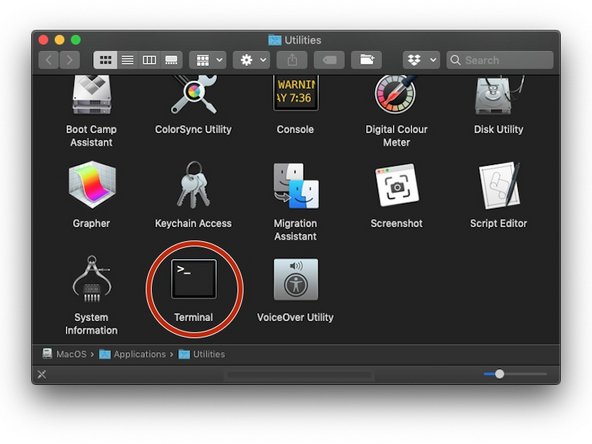Click the System Information label
The height and width of the screenshot is (444, 592).
(91, 324)
